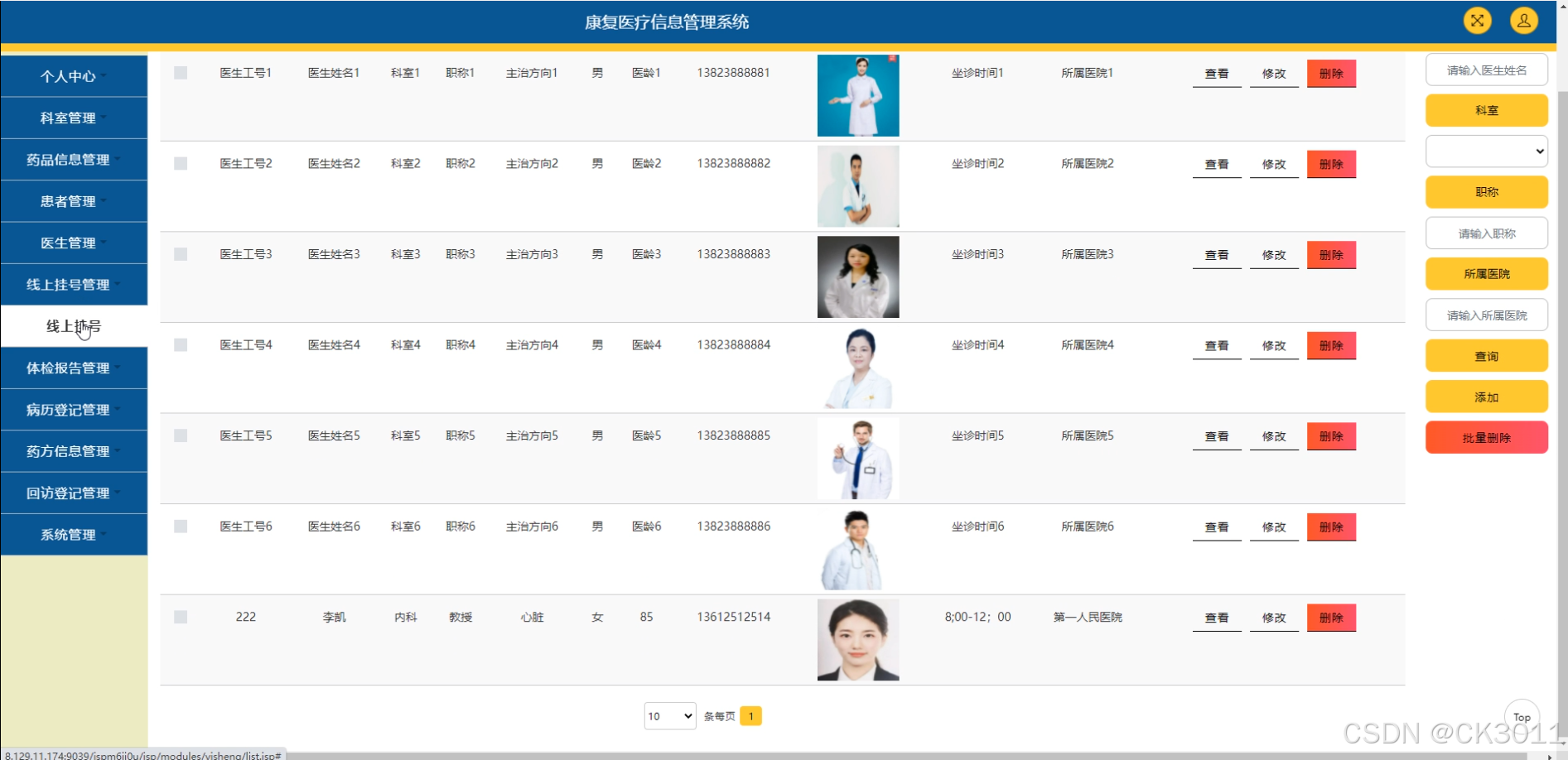Screen dimensions: 1568x760
Task: Click the 科室 yellow label button
Action: tap(1487, 110)
